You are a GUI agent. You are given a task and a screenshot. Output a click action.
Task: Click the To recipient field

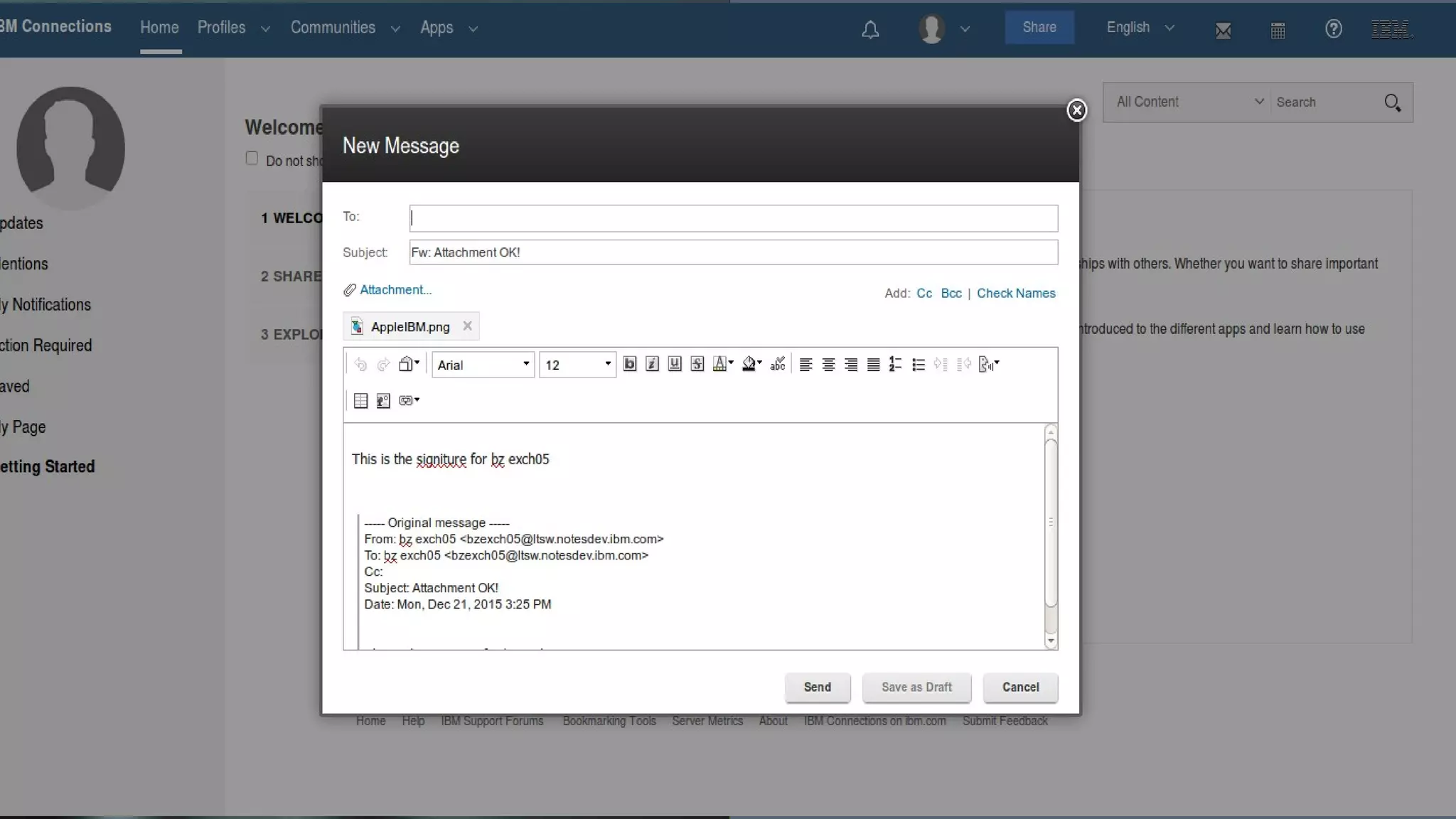[x=734, y=218]
